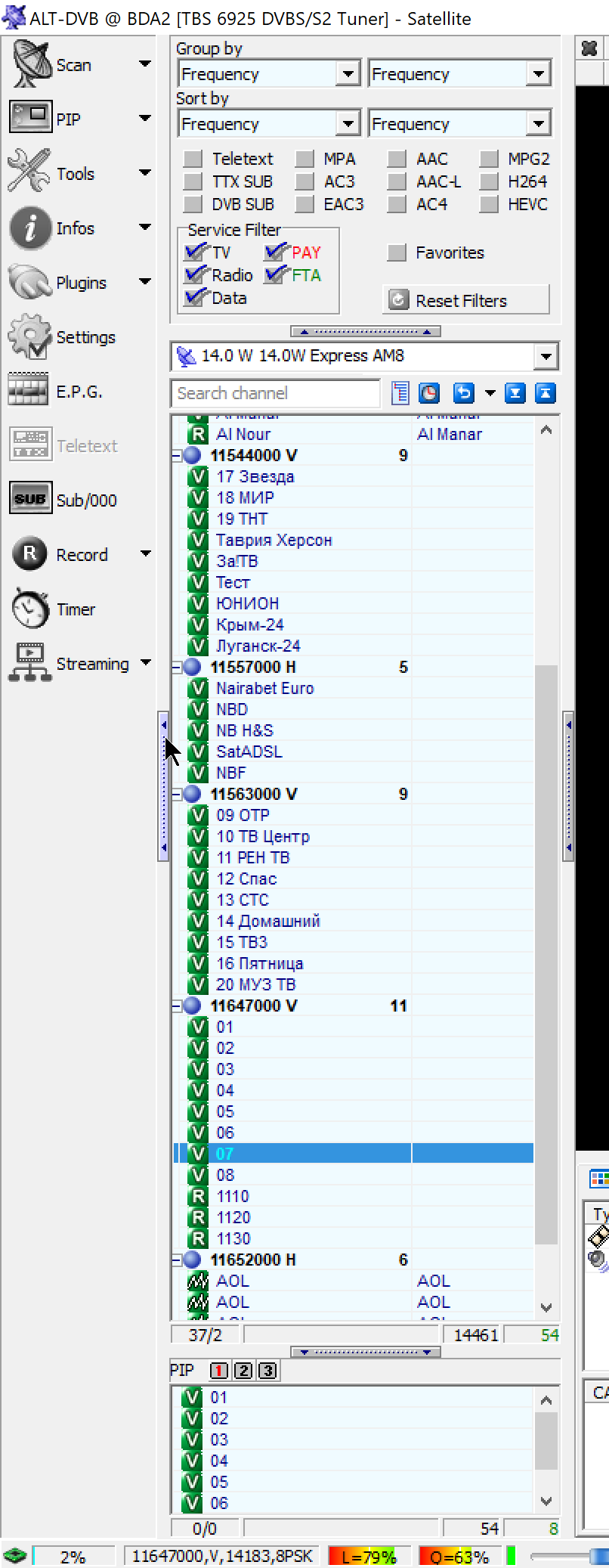This screenshot has width=609, height=1568.
Task: Open the second Sort by dropdown
Action: (x=538, y=124)
